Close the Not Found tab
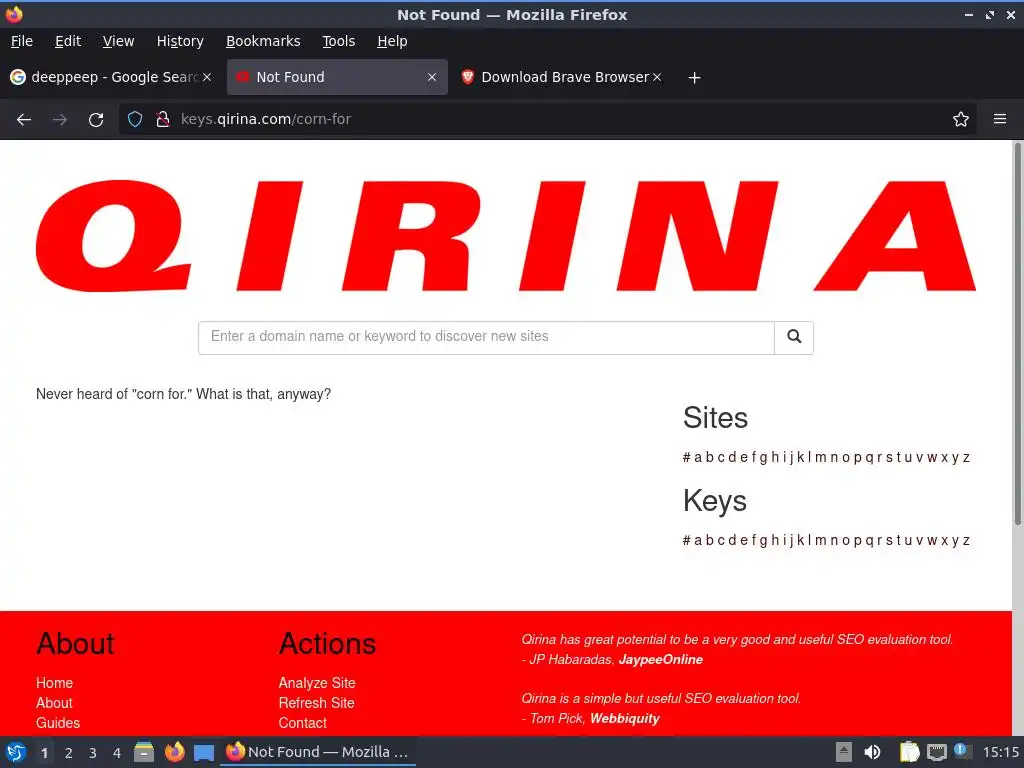Viewport: 1024px width, 768px height. coord(432,77)
